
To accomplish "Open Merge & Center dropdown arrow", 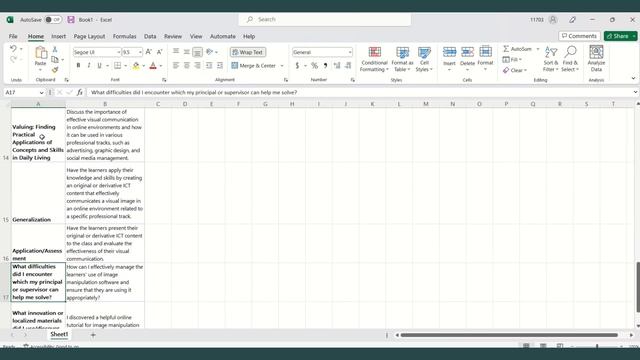I will (282, 66).
